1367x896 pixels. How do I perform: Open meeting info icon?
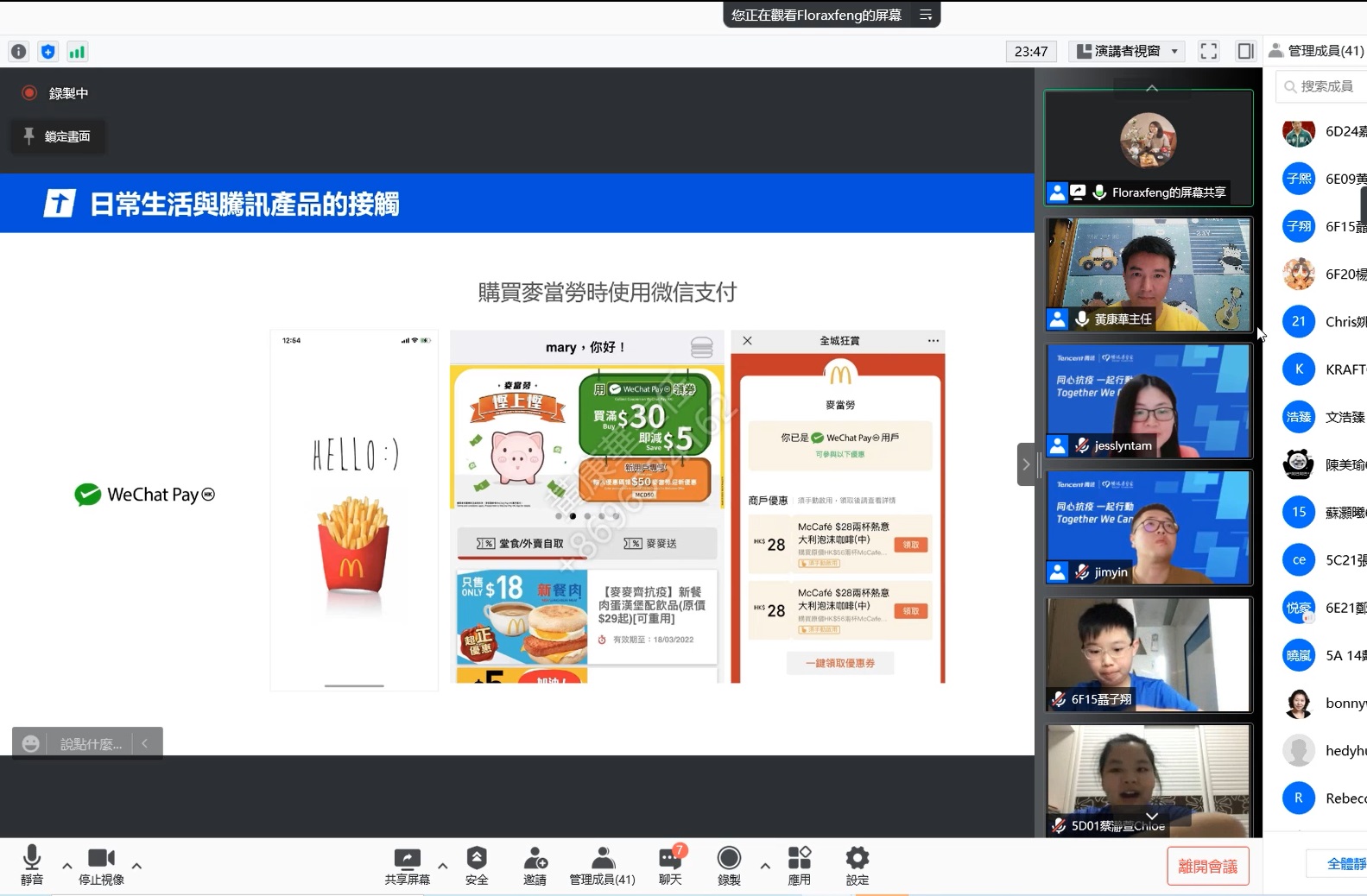pos(19,52)
